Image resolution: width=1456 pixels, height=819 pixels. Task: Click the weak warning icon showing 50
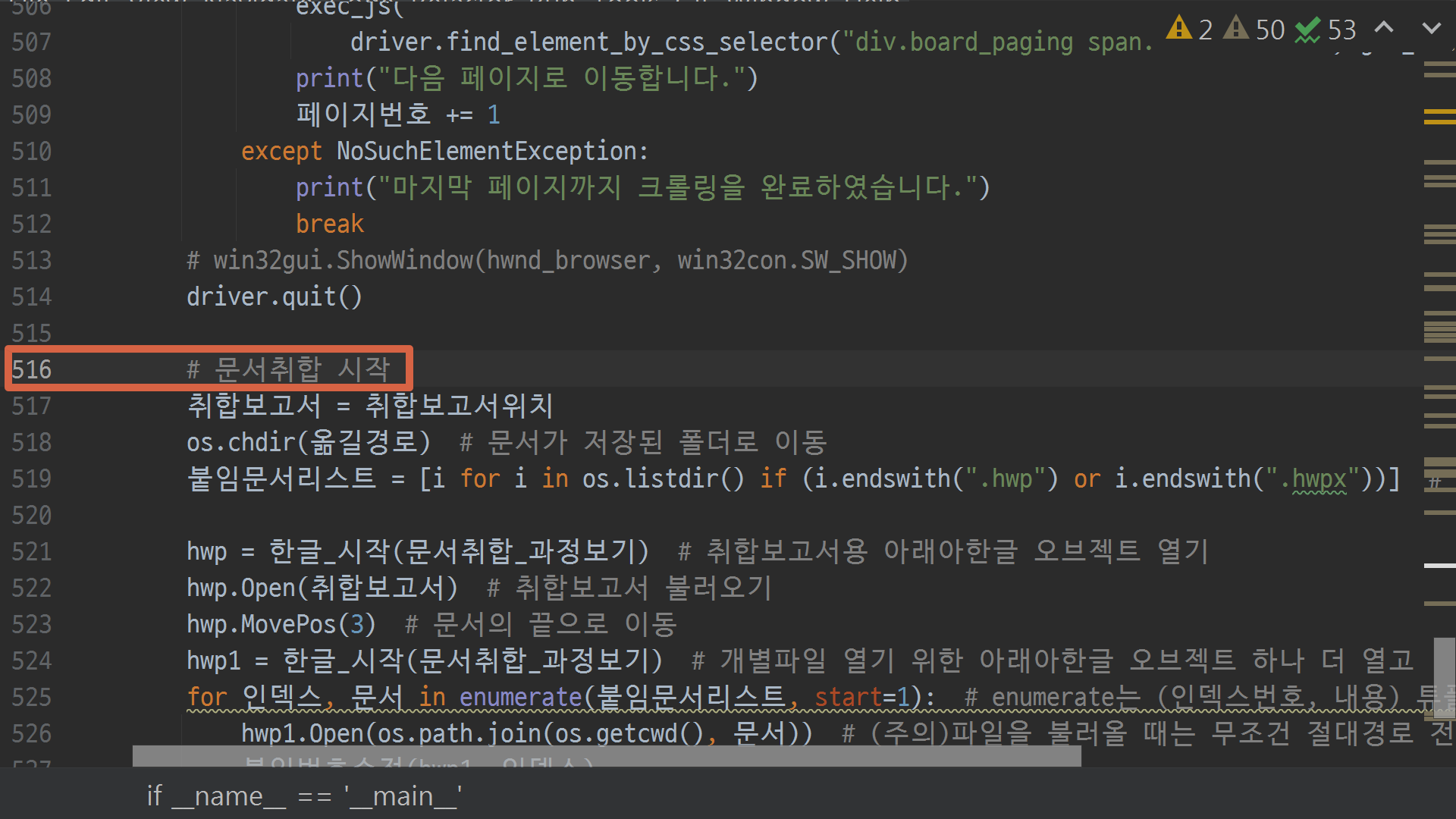[1237, 29]
